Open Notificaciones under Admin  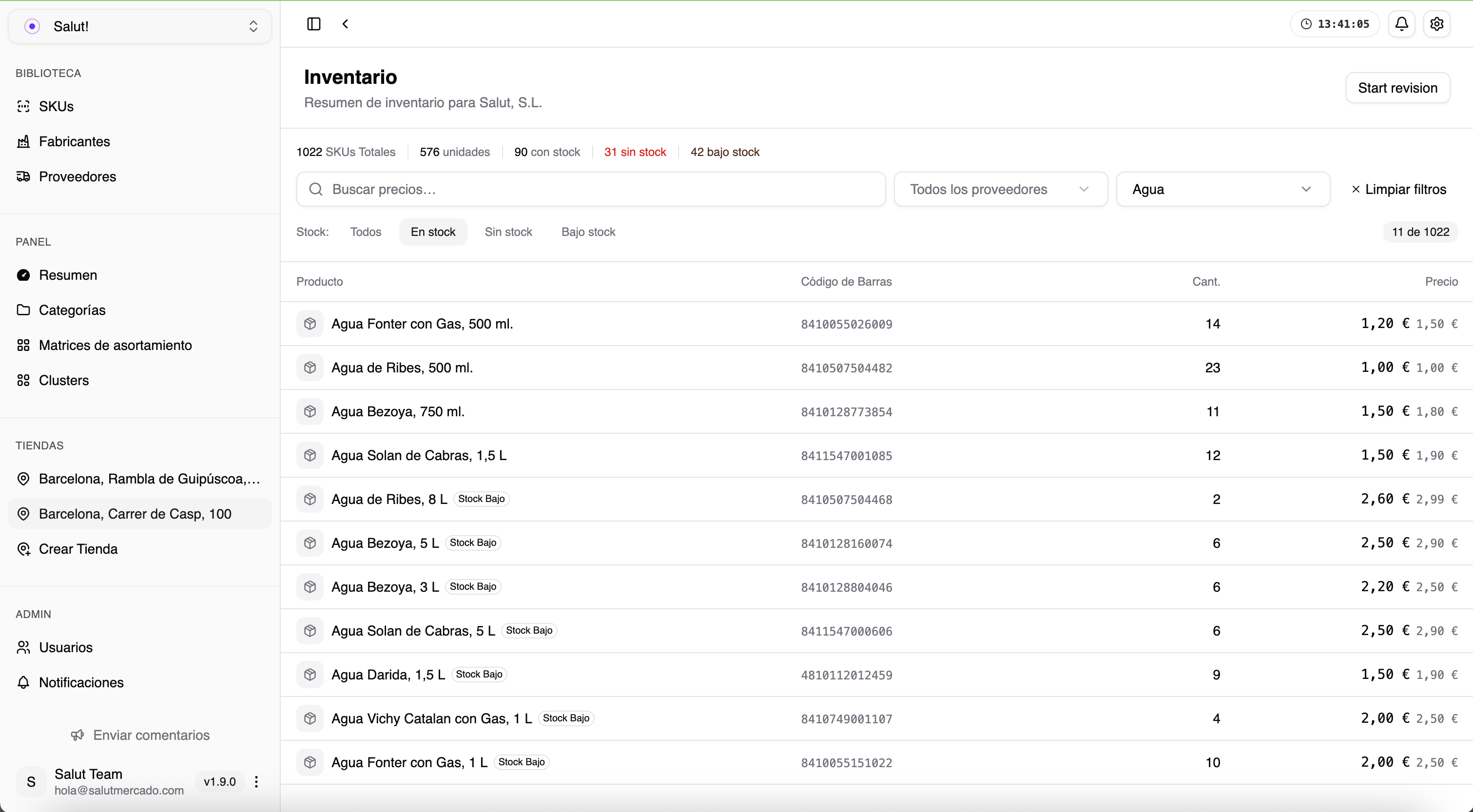[81, 683]
